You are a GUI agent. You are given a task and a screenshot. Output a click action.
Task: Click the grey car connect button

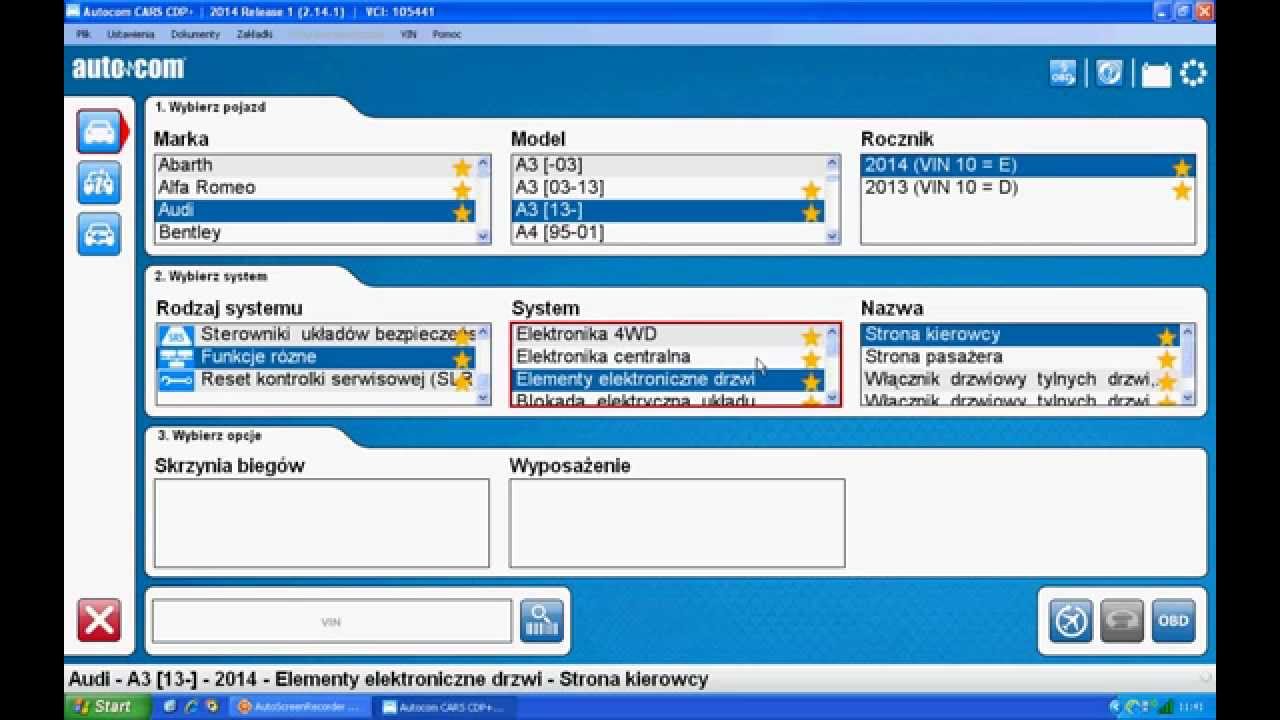coord(1121,621)
